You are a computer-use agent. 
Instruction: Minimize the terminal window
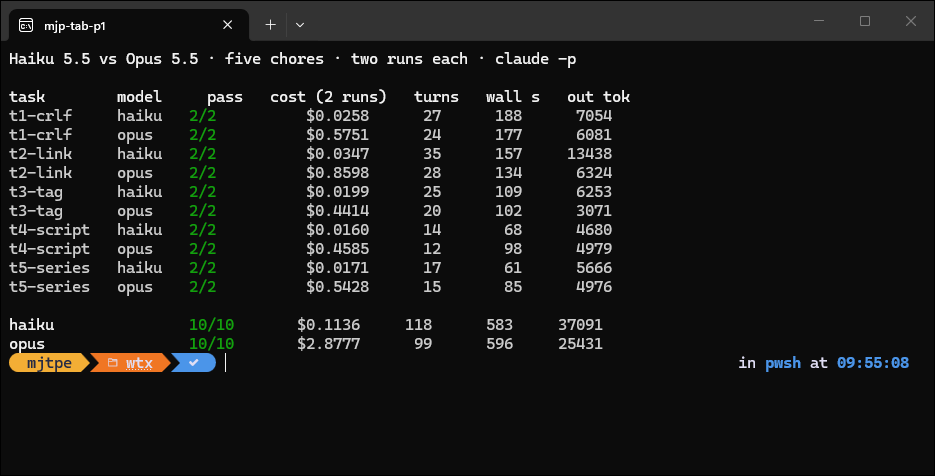click(819, 21)
